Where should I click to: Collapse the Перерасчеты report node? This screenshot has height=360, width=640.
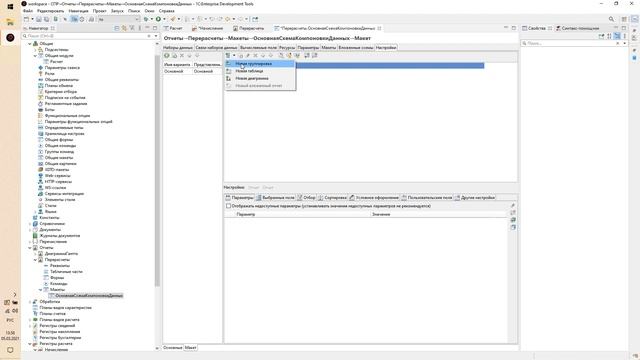pos(35,260)
